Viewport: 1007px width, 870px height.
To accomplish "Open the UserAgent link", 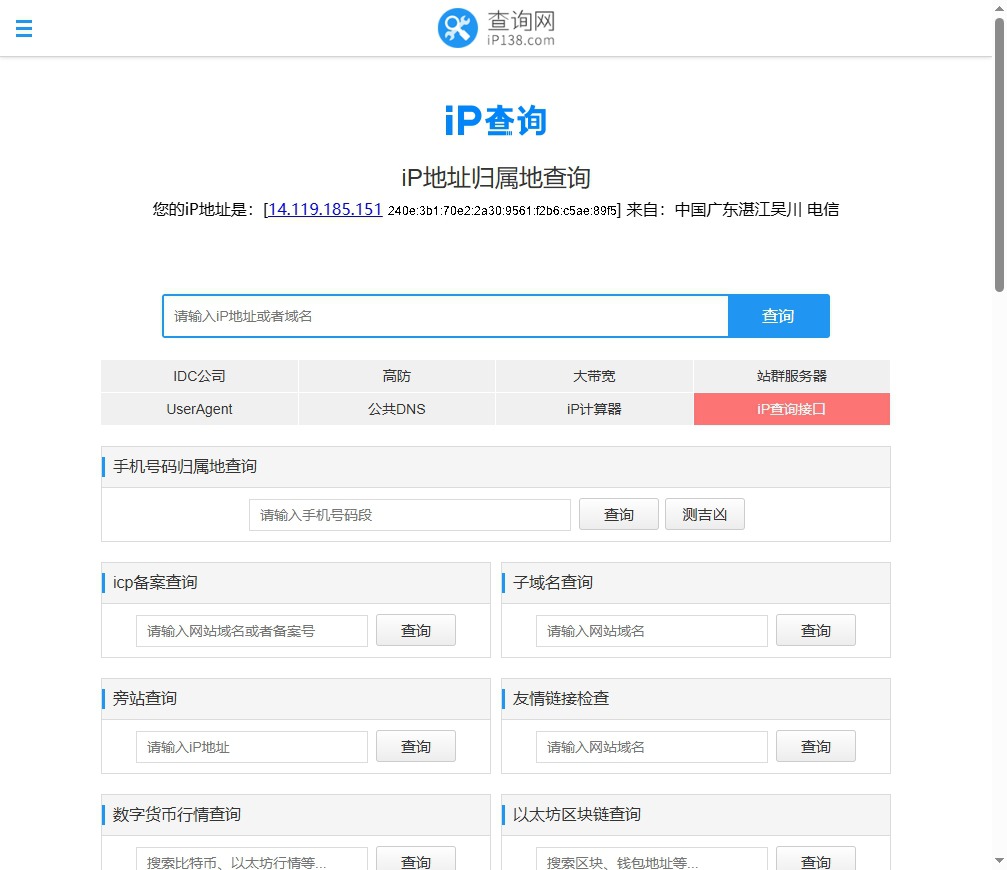I will (x=199, y=409).
